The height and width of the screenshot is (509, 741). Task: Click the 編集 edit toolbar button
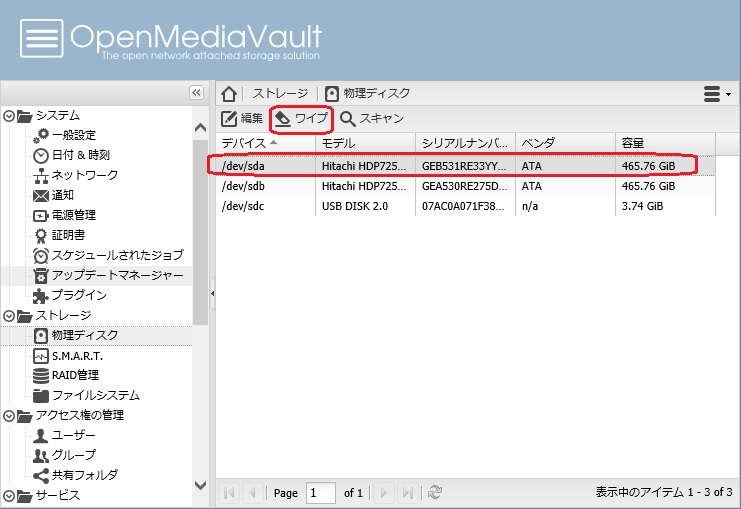click(242, 118)
